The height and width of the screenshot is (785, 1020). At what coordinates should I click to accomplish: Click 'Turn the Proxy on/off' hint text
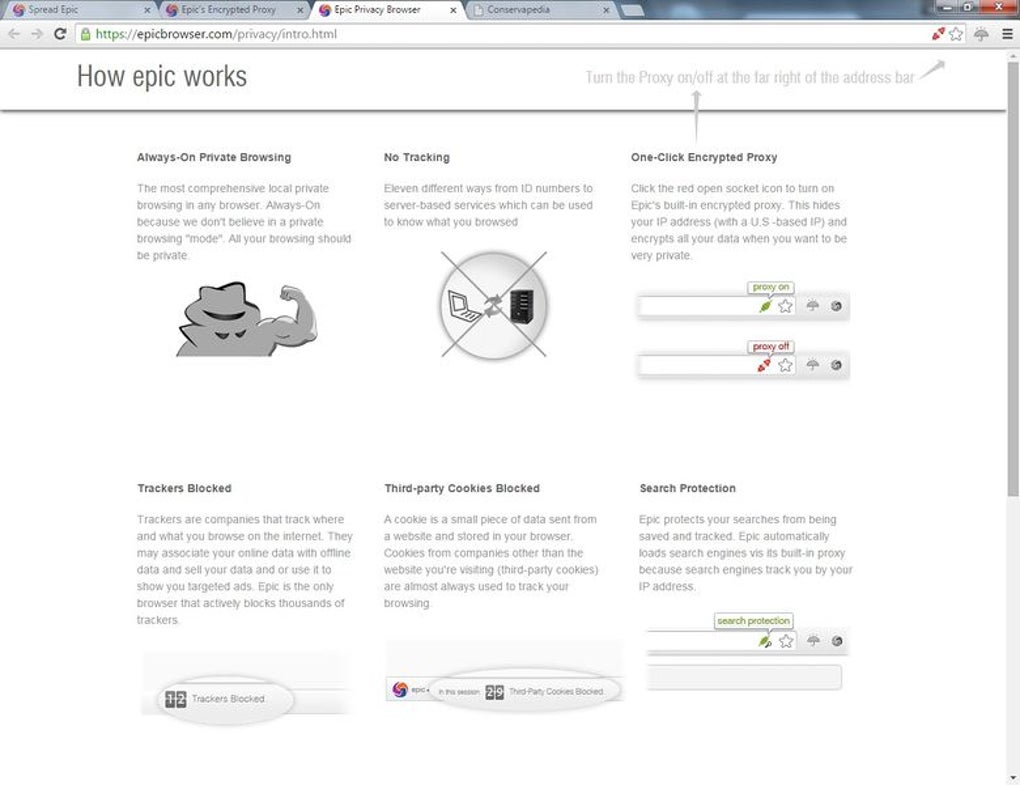pos(749,77)
